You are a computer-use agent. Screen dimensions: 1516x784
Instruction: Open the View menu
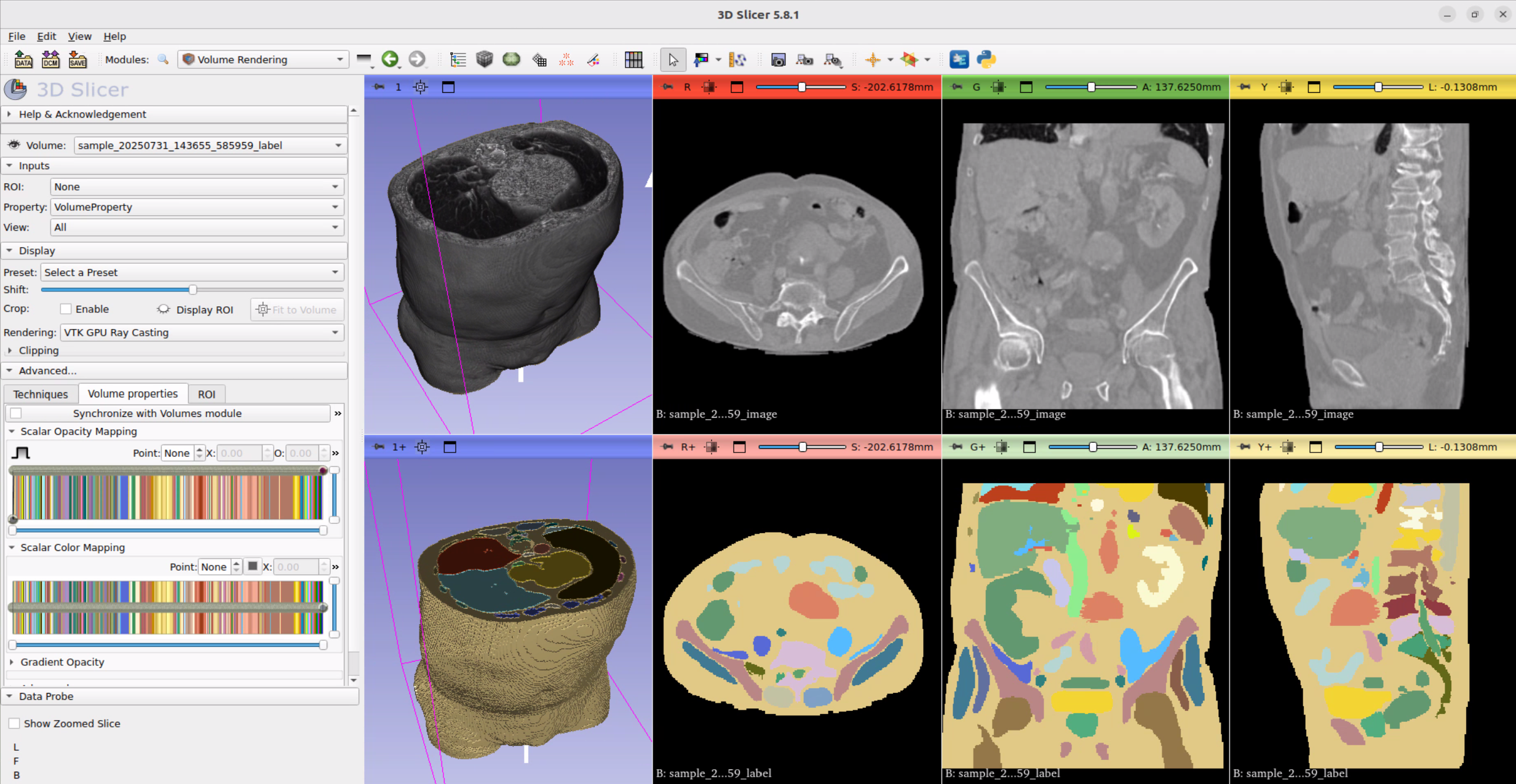[x=79, y=36]
